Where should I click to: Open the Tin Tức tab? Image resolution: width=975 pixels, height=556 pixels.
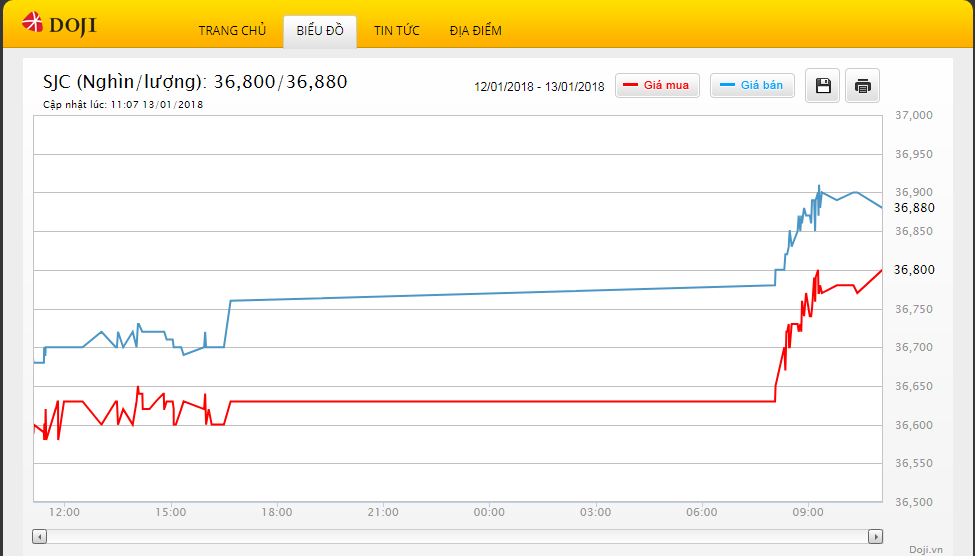[397, 30]
